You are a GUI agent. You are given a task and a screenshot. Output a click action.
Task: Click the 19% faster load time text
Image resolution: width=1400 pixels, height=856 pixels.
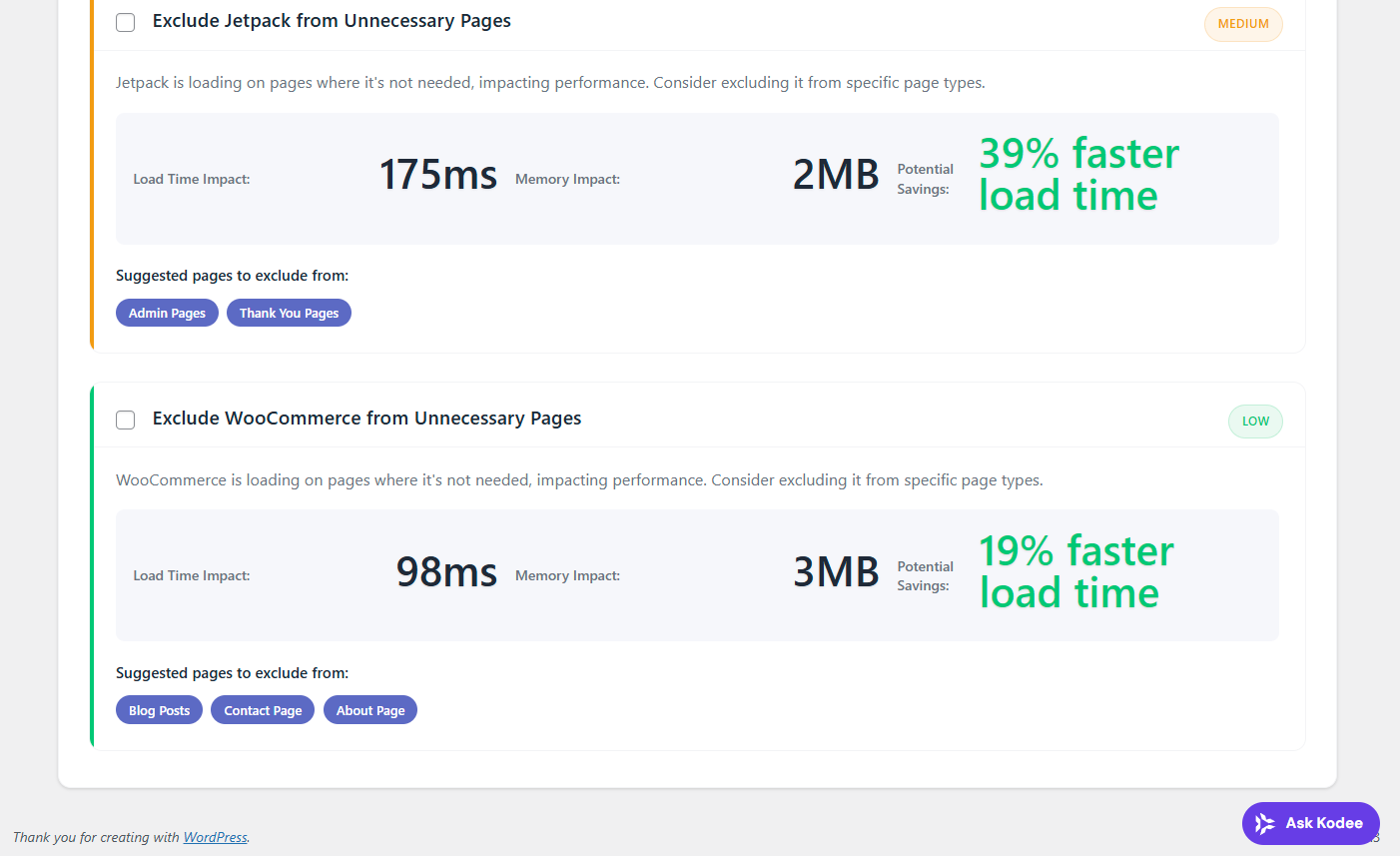pos(1075,572)
